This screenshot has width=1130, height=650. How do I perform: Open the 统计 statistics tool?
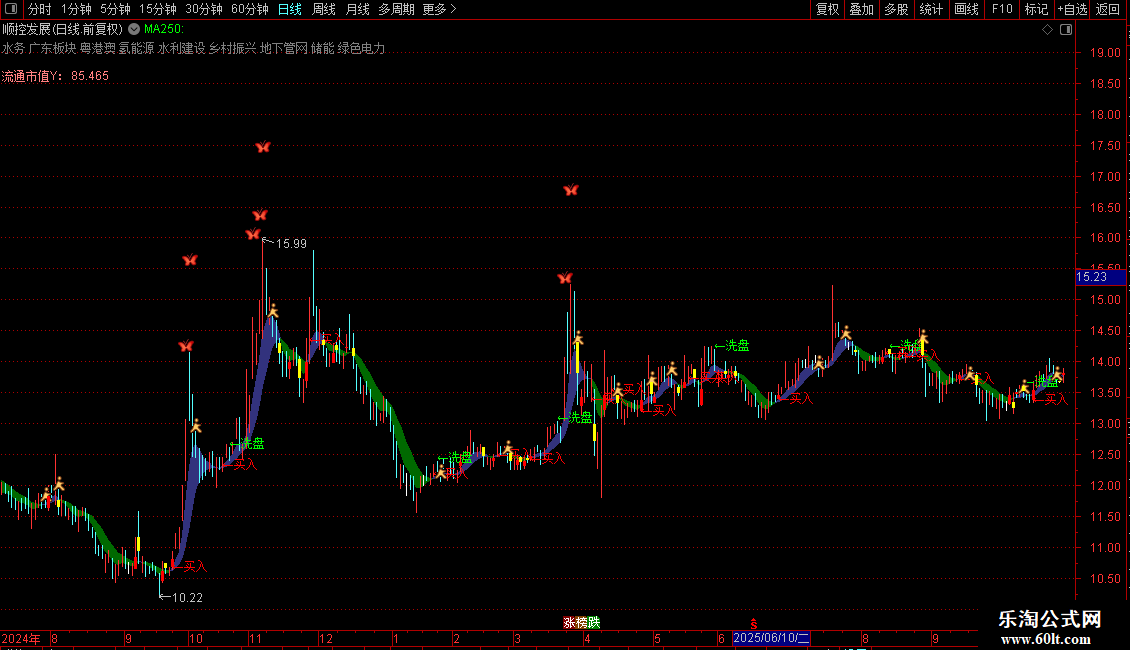tap(931, 9)
